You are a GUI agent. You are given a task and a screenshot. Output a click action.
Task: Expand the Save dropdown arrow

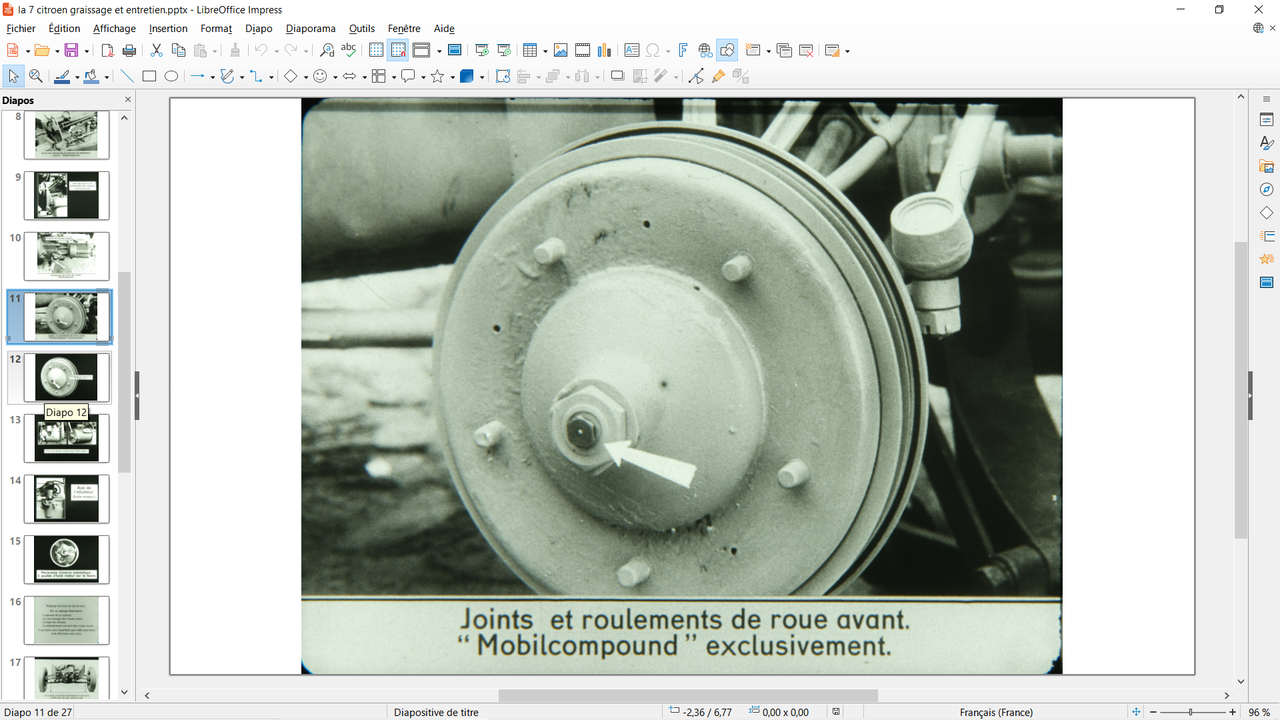click(86, 51)
